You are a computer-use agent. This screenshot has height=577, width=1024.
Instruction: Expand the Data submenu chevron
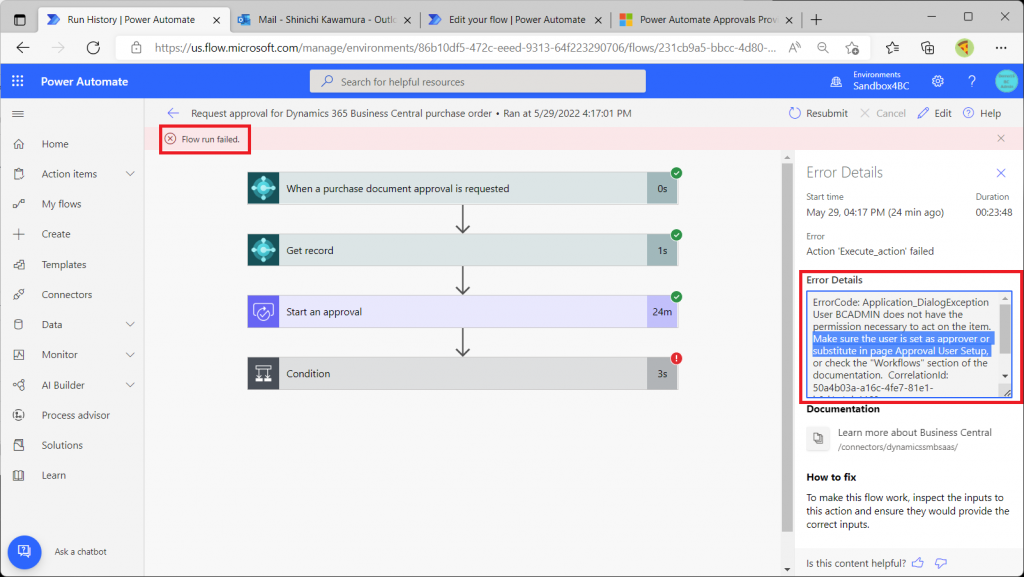coord(130,324)
